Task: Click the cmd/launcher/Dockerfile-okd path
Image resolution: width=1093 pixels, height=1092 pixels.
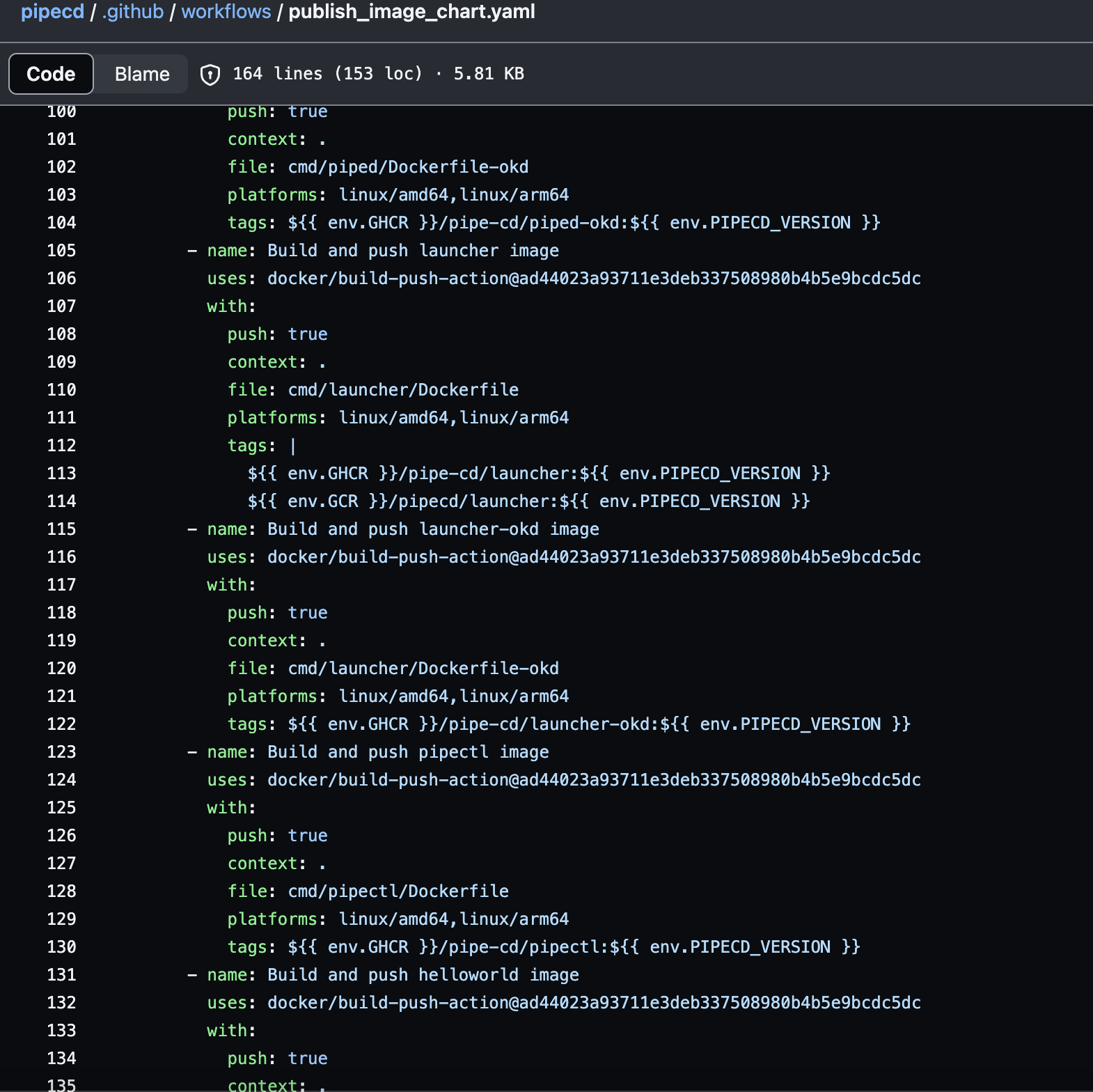Action: coord(423,669)
